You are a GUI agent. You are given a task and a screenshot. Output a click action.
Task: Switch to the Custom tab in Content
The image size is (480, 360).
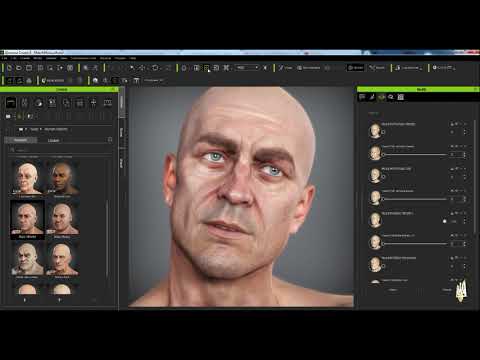click(53, 140)
